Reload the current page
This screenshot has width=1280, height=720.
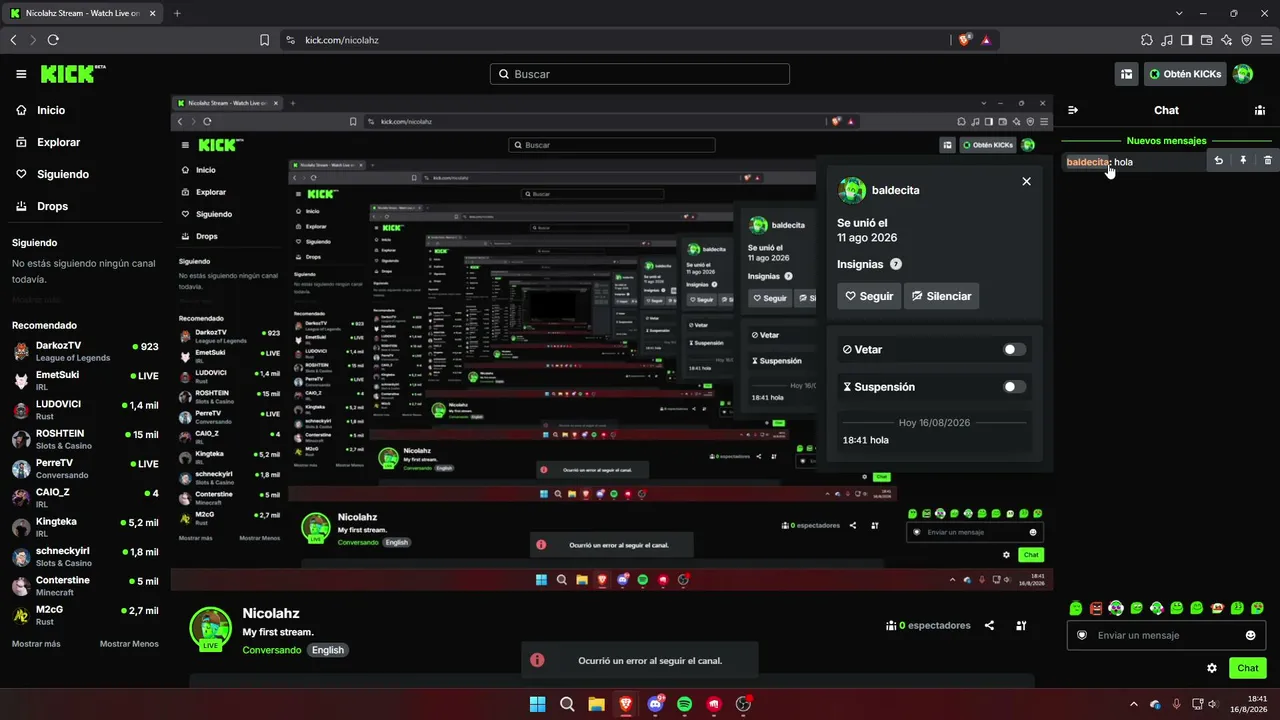[x=53, y=40]
